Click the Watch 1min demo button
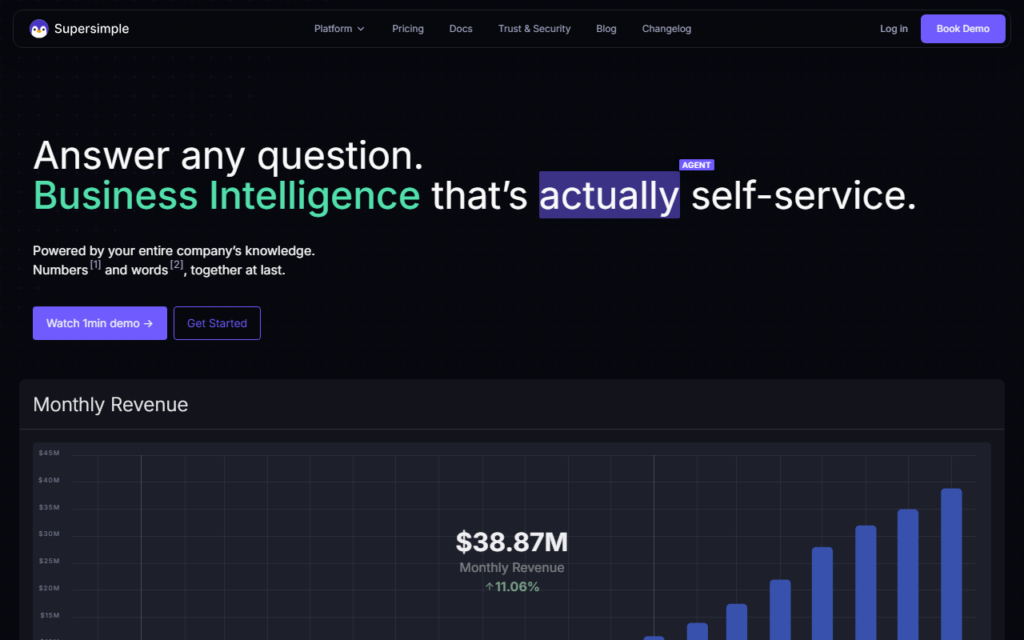Viewport: 1024px width, 640px height. (100, 323)
